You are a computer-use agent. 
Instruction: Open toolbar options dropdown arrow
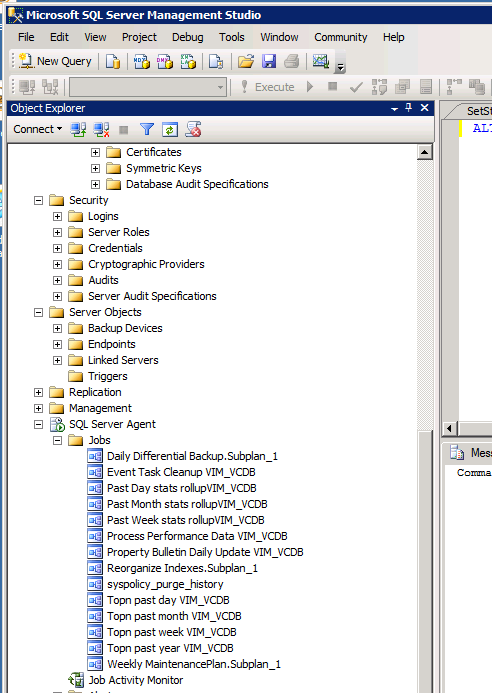pos(340,68)
